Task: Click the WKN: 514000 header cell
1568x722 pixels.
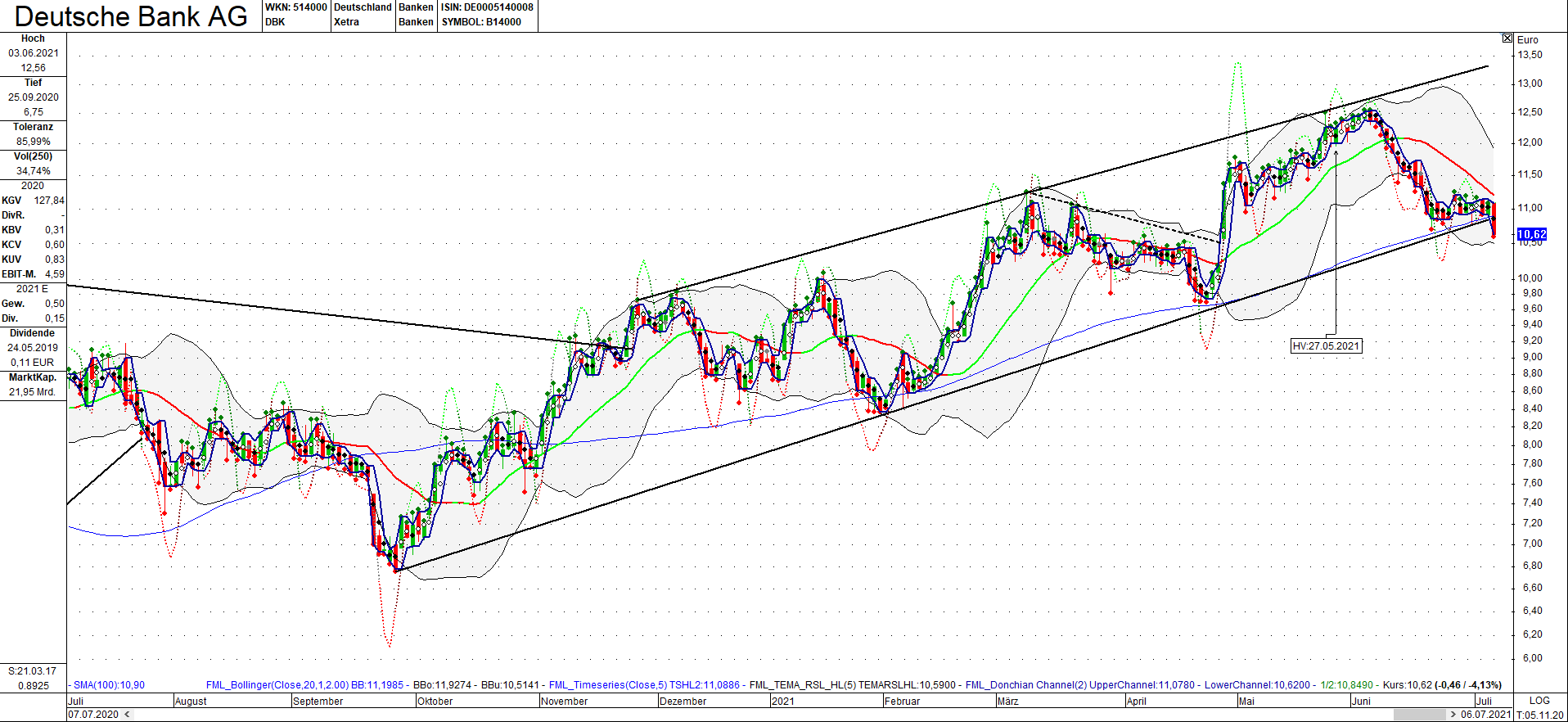Action: click(x=295, y=7)
